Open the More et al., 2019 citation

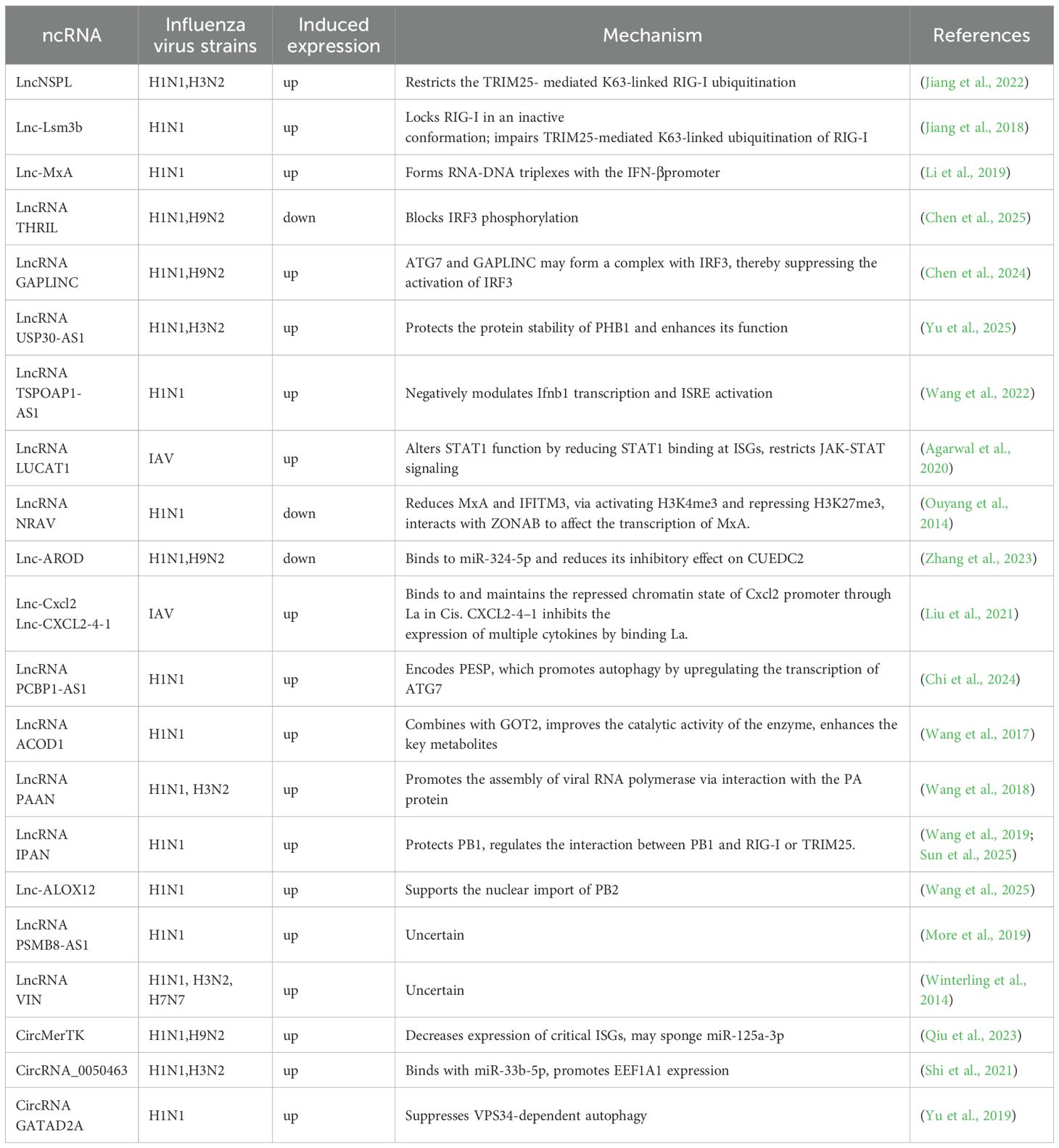point(976,935)
